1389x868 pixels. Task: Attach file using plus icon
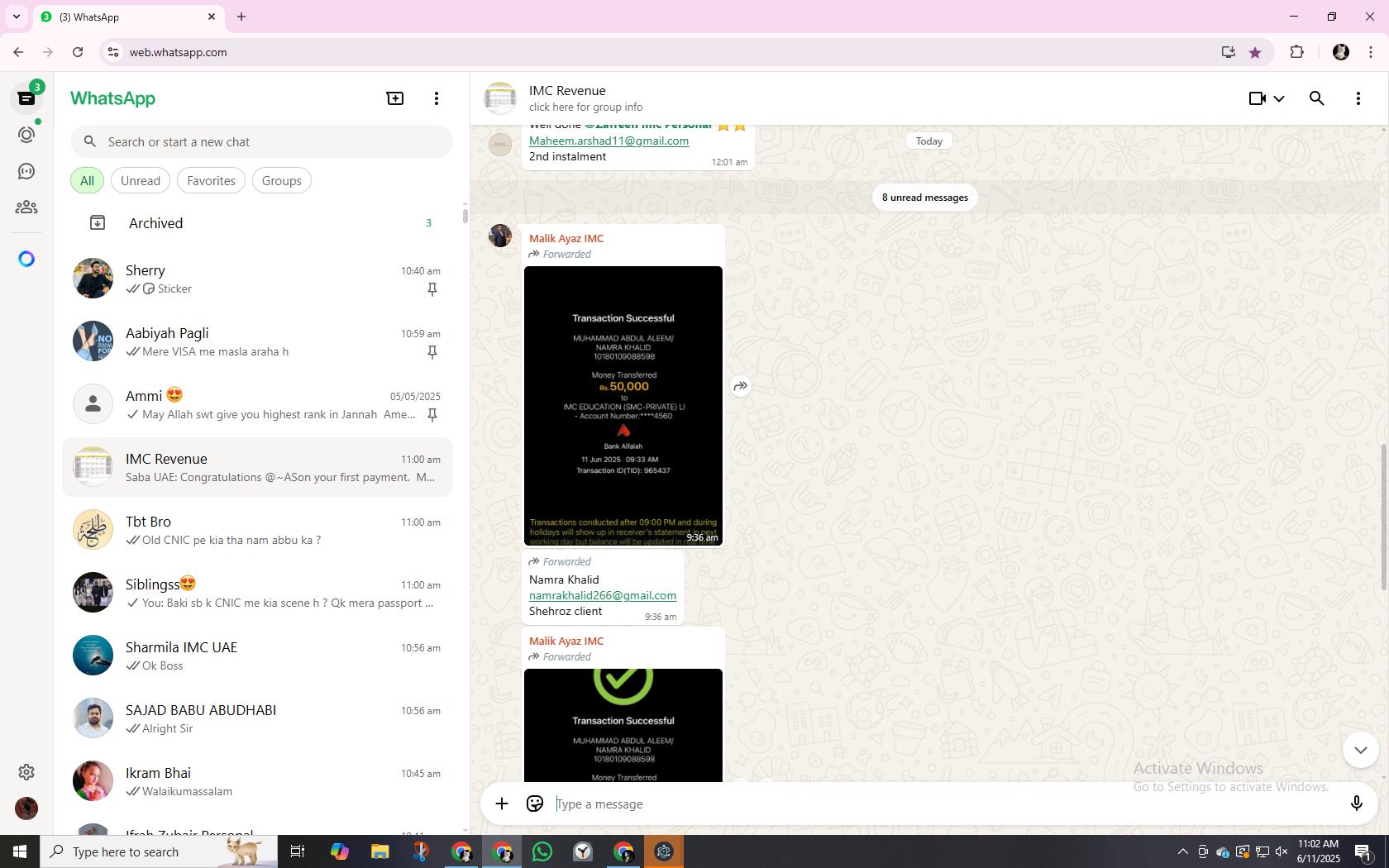tap(502, 804)
